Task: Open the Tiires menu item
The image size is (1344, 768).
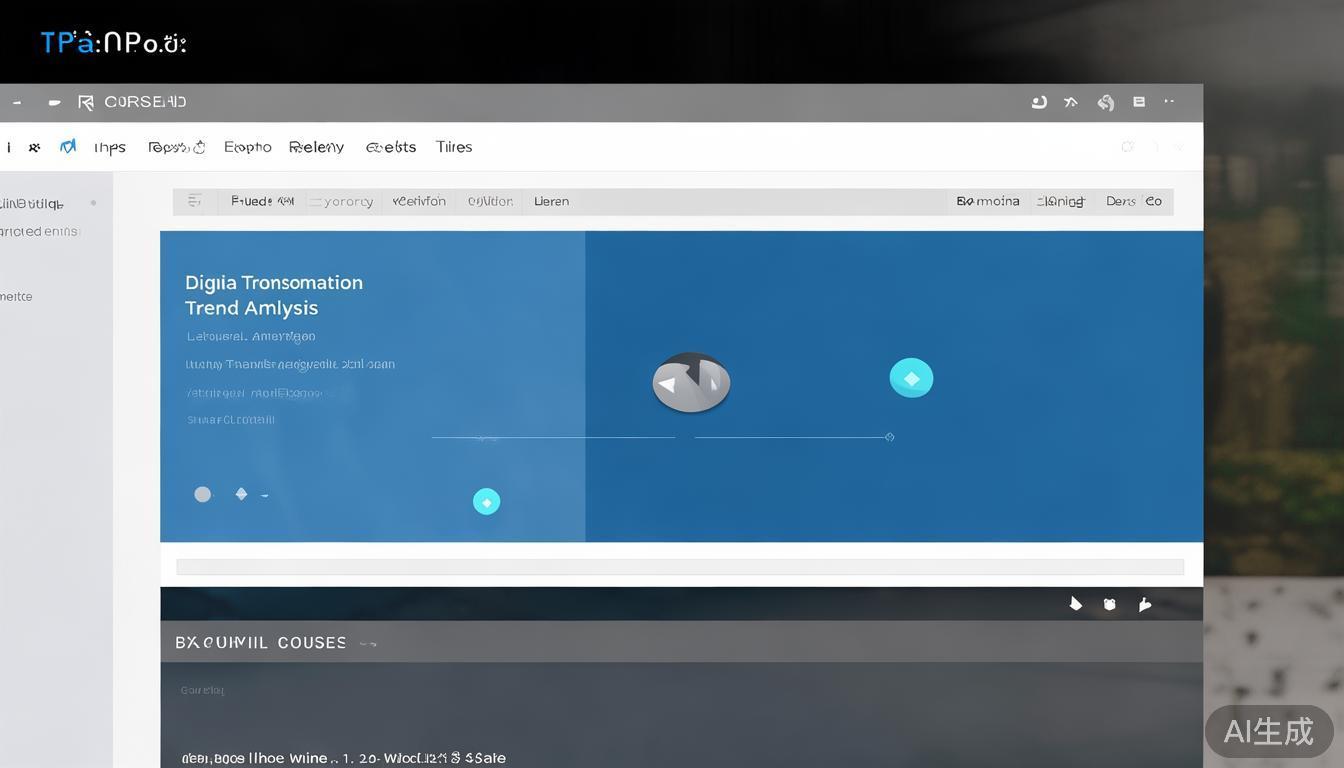Action: click(454, 147)
